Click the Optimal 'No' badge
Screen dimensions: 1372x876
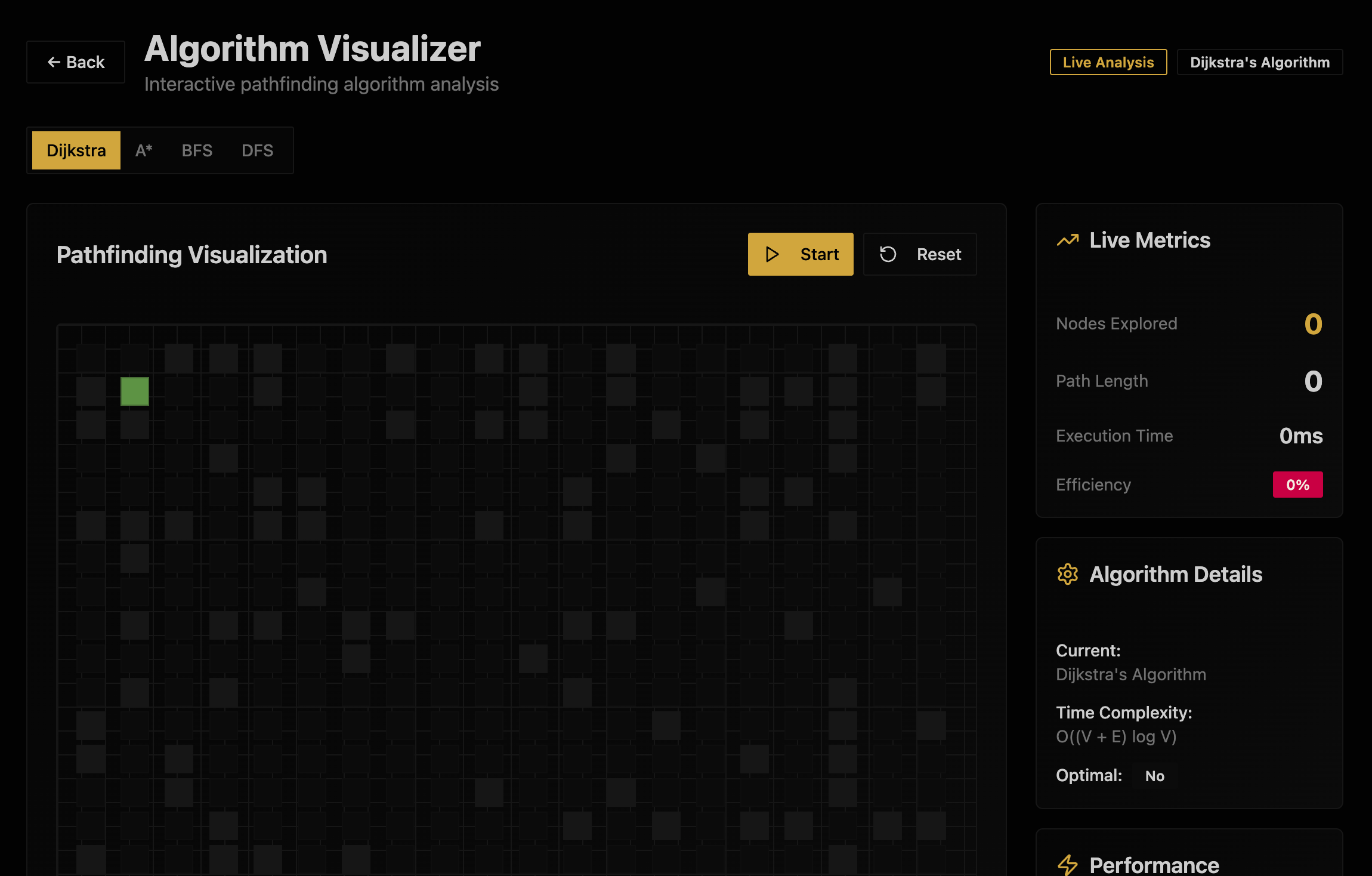(x=1154, y=776)
